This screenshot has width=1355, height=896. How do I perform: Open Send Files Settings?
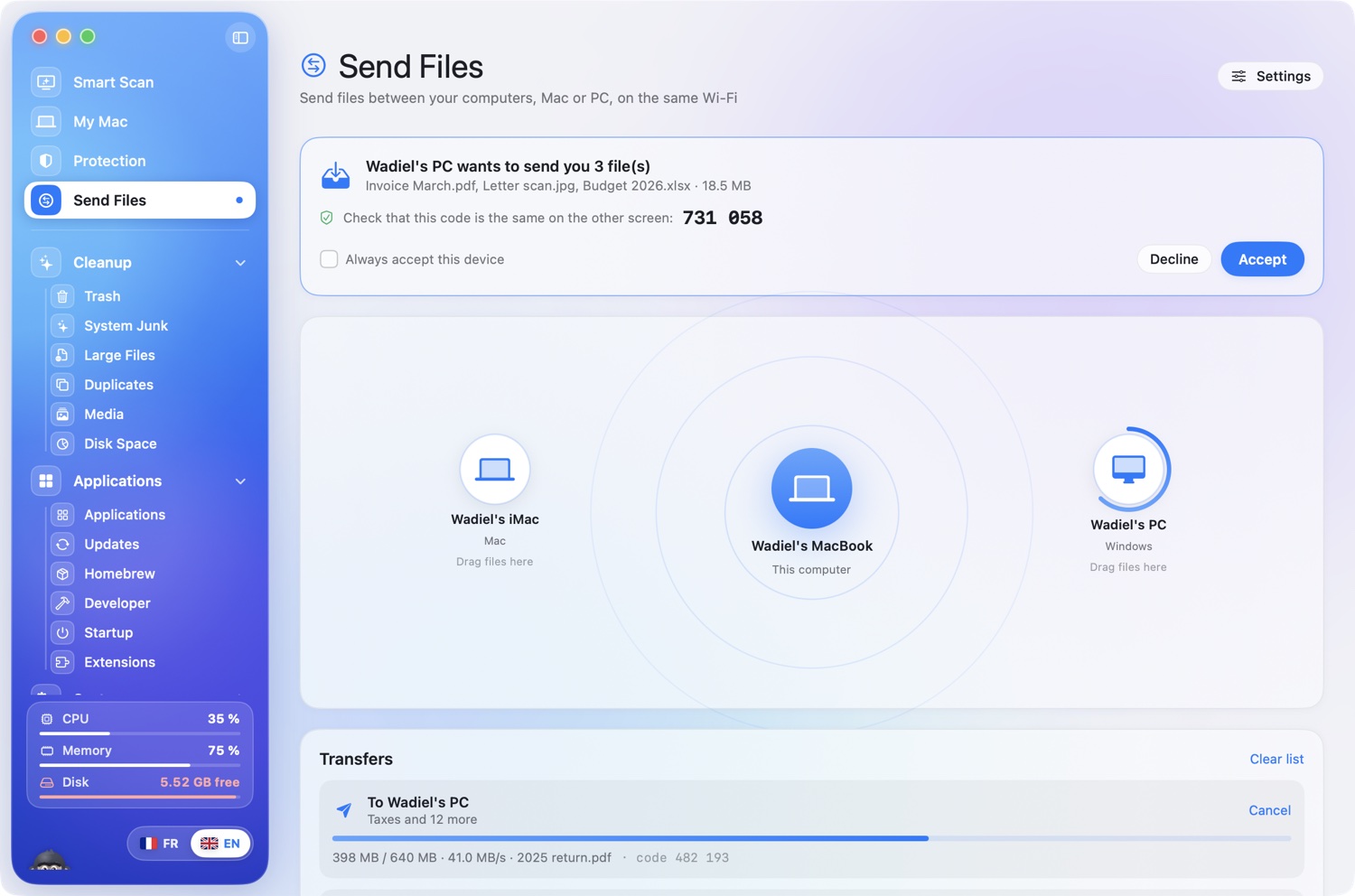1270,76
